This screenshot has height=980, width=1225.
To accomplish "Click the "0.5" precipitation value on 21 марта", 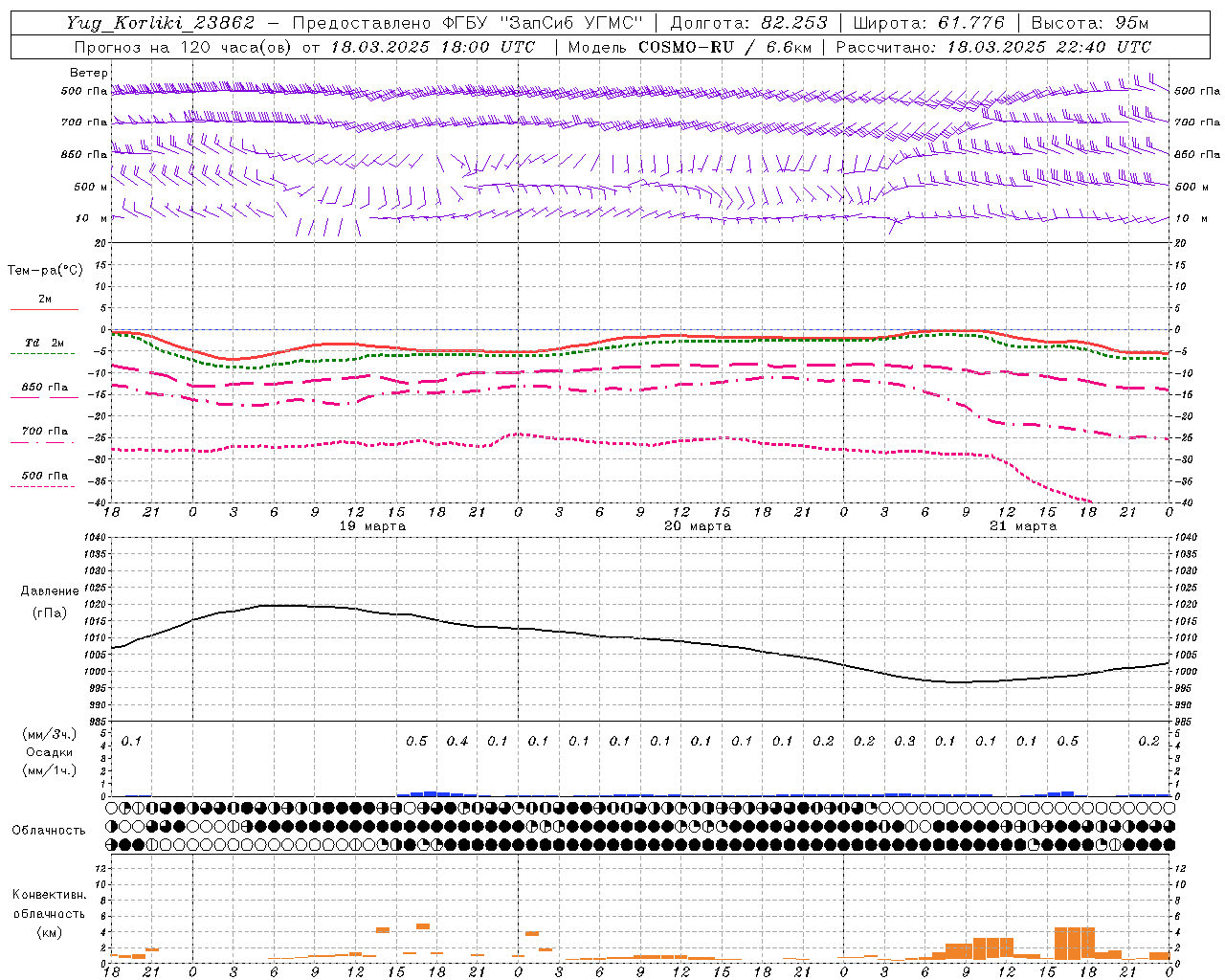I will click(x=1067, y=741).
